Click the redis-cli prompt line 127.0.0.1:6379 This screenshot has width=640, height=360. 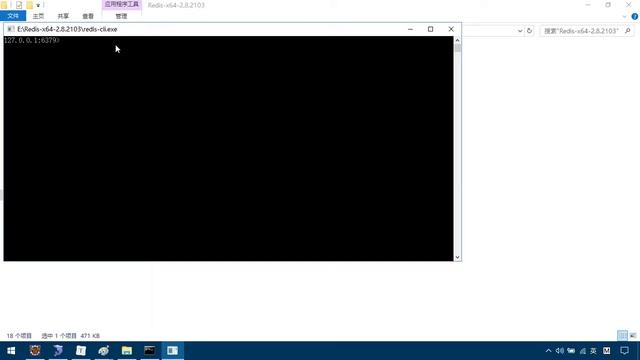[x=32, y=40]
